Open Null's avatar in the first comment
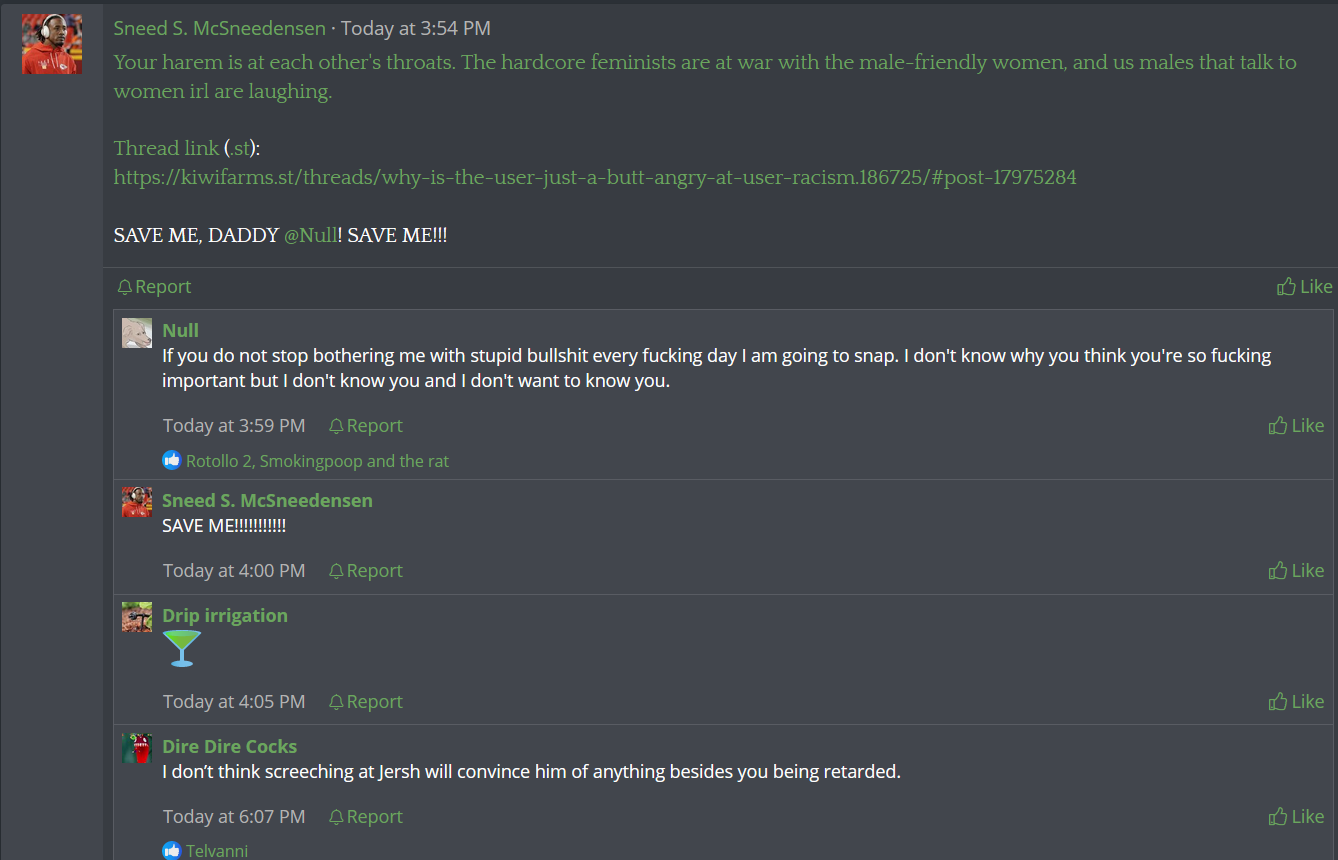This screenshot has height=860, width=1338. (137, 333)
